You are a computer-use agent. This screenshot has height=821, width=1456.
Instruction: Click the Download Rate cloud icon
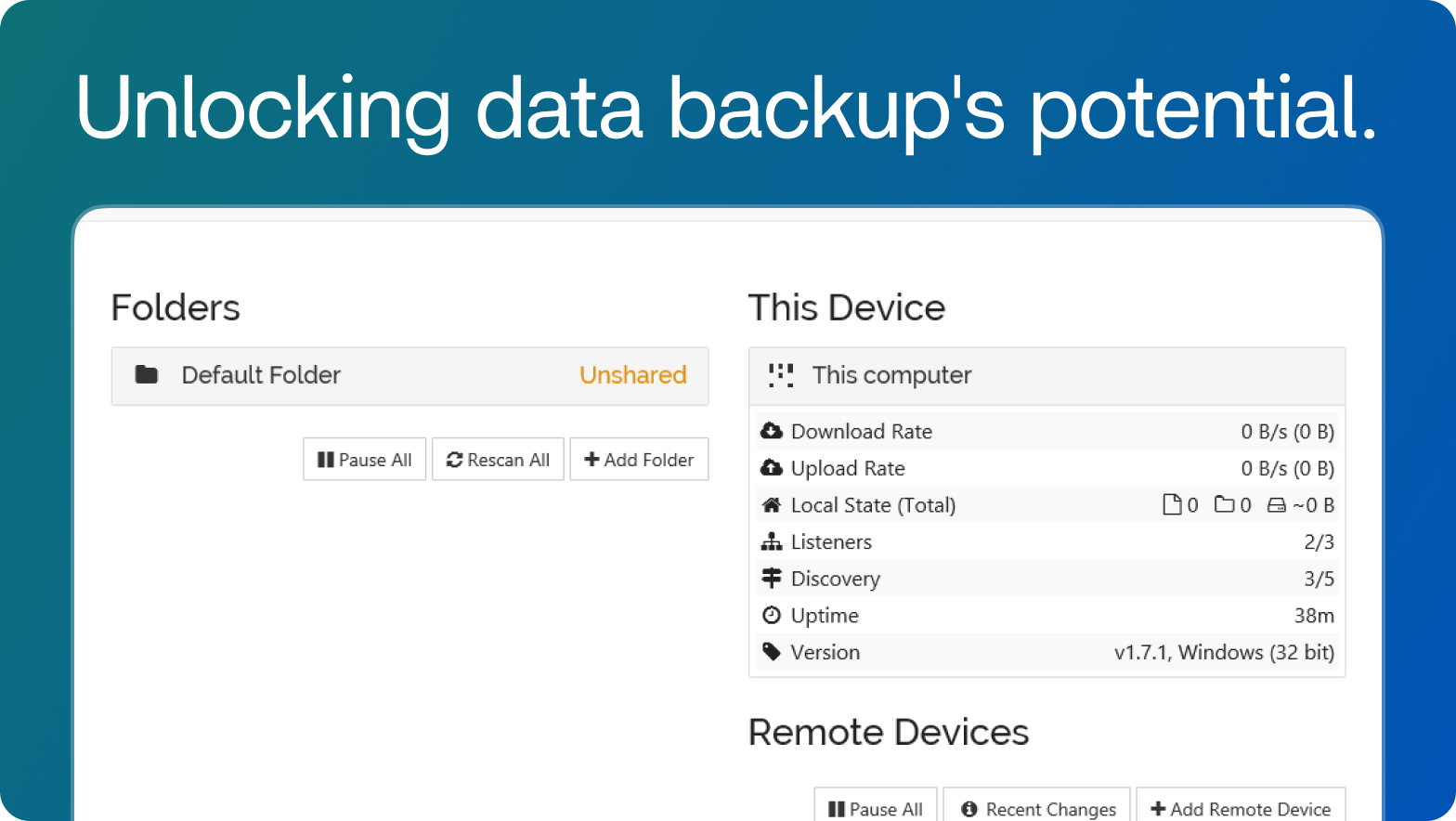772,431
